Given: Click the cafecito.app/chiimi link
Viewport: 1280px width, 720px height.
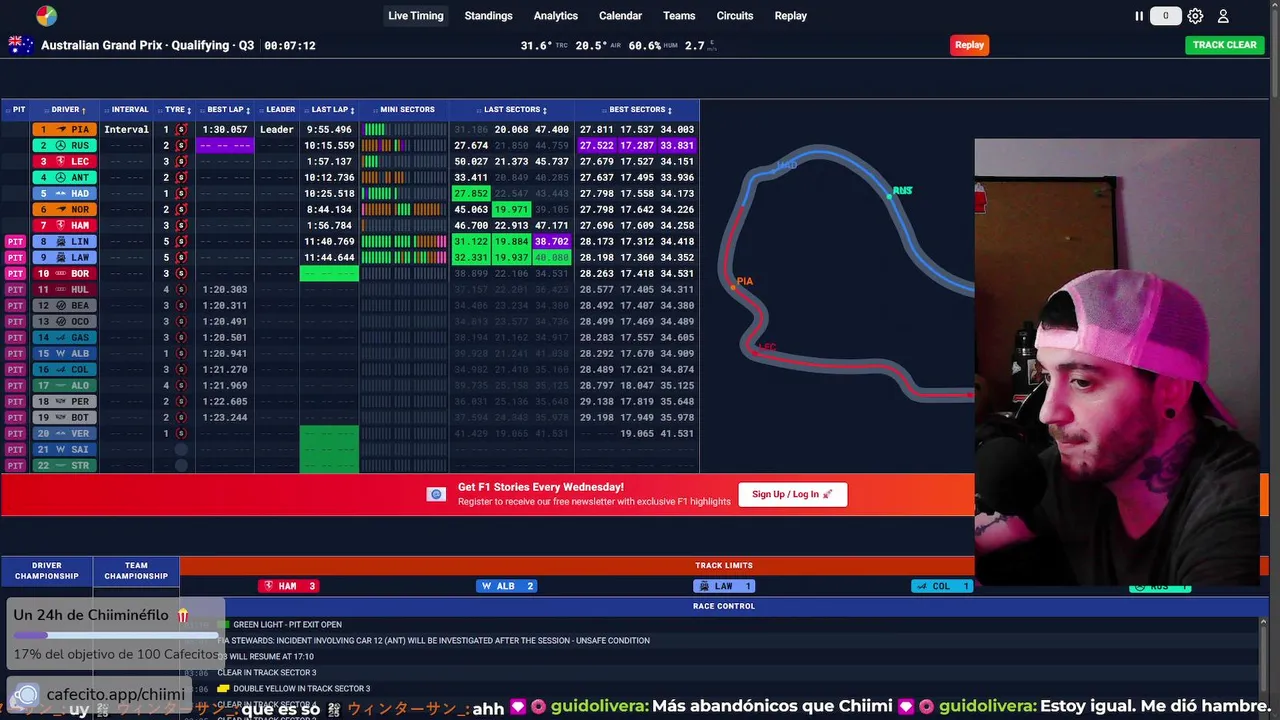Looking at the screenshot, I should (115, 695).
